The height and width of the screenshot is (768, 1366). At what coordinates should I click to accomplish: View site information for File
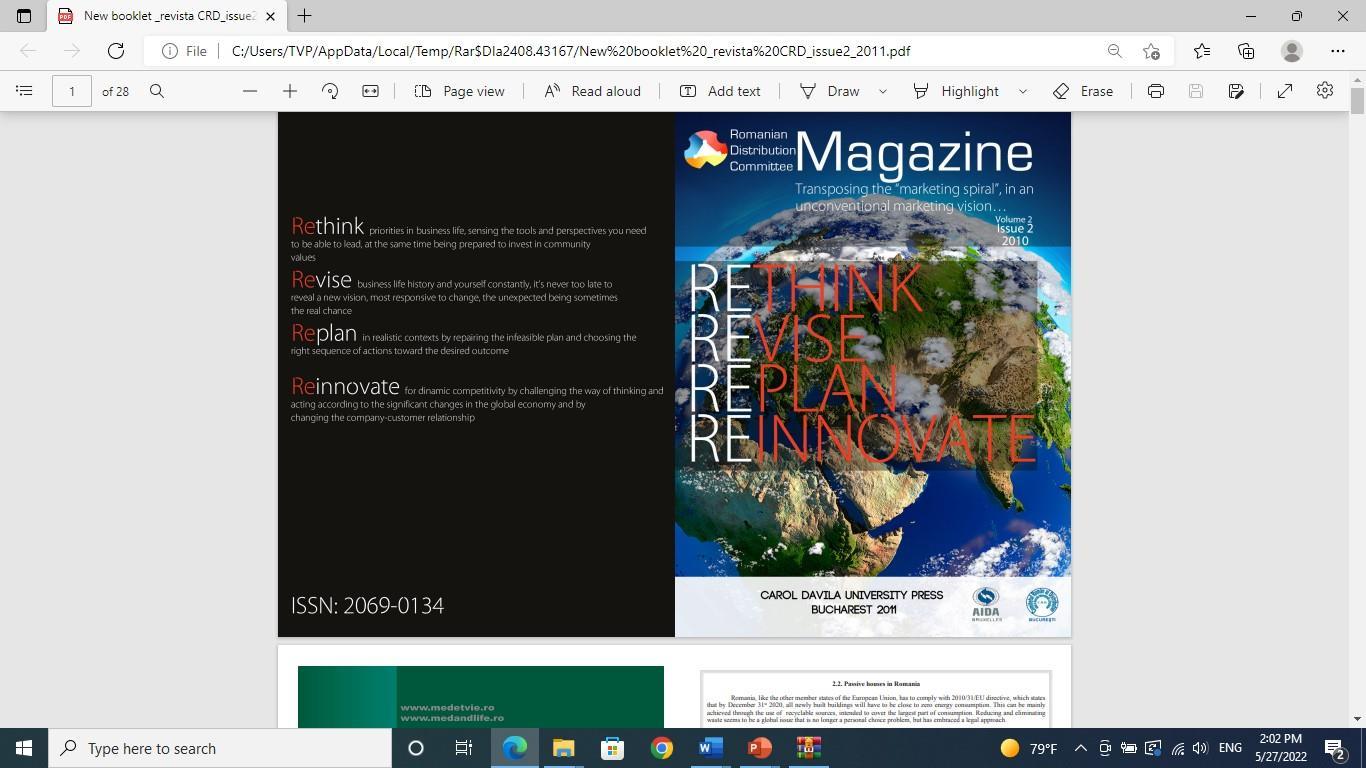tap(185, 51)
